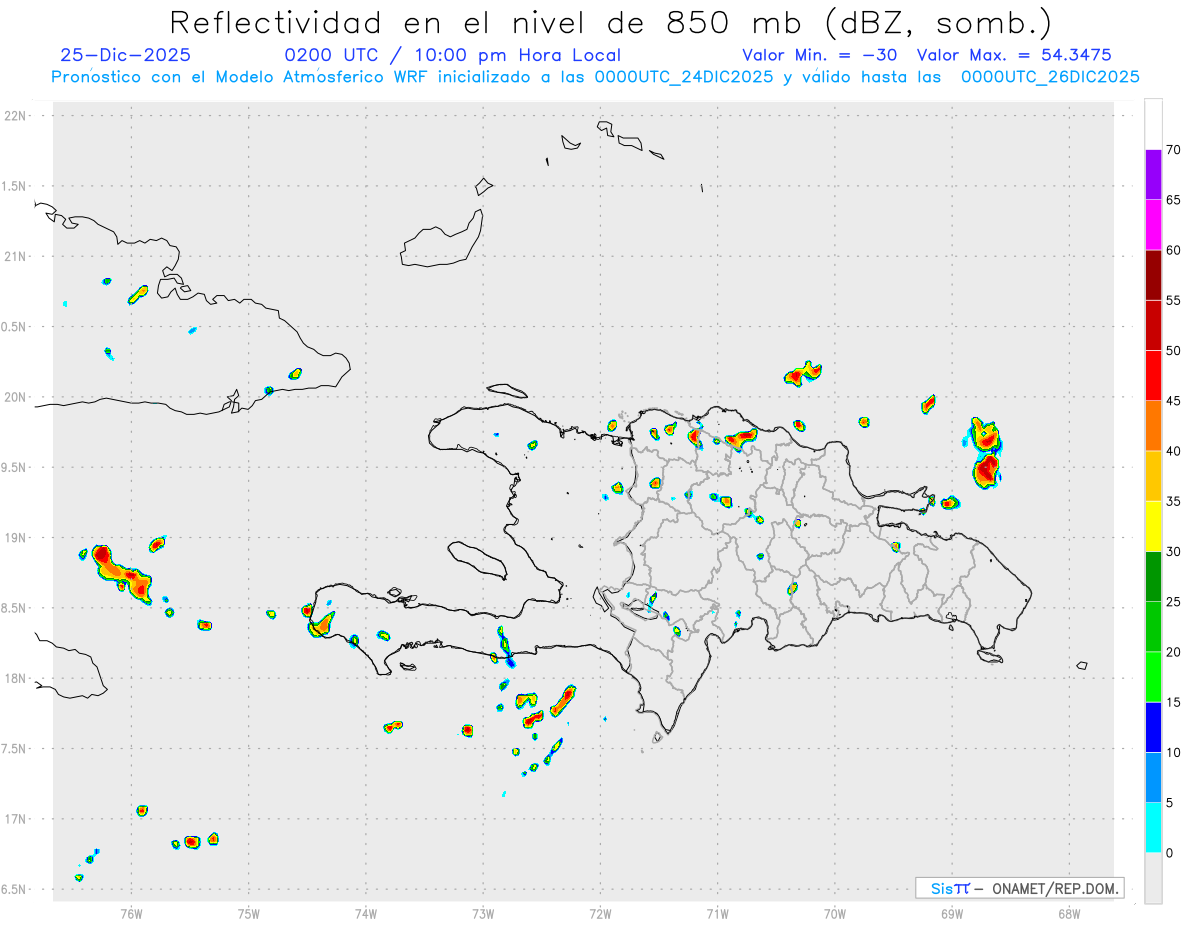Viewport: 1200px width, 927px height.
Task: Select the time '0200 UTC / 10:00 pm Hora Local'
Action: (452, 55)
